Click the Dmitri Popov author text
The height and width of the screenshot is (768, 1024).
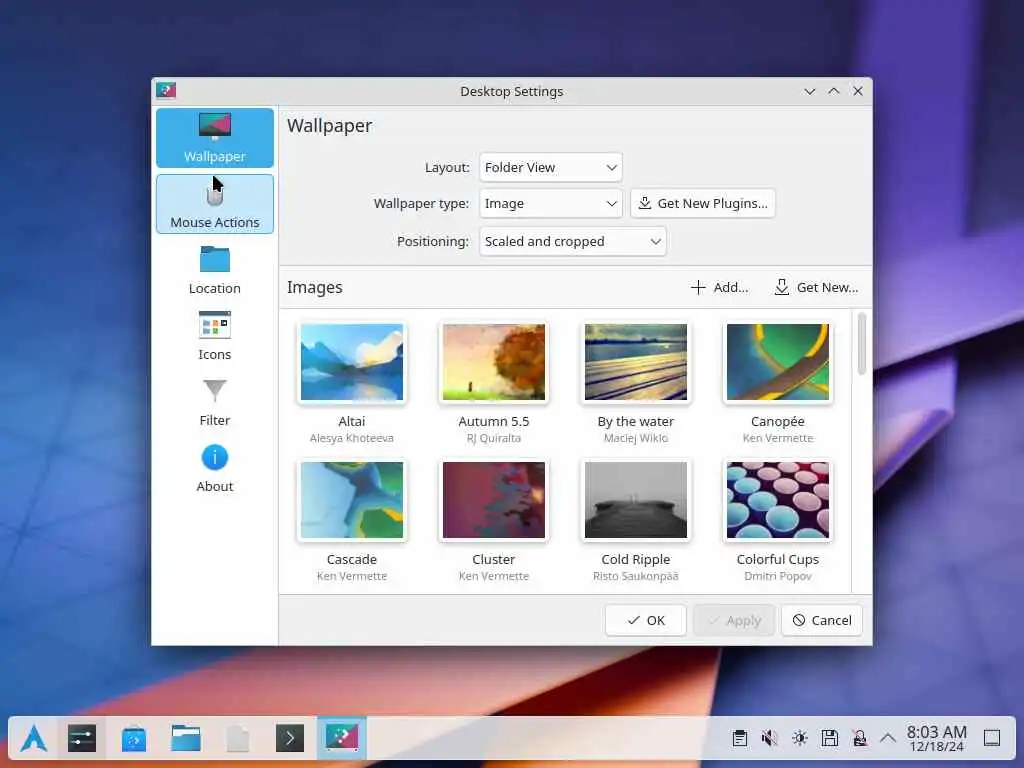click(x=778, y=576)
